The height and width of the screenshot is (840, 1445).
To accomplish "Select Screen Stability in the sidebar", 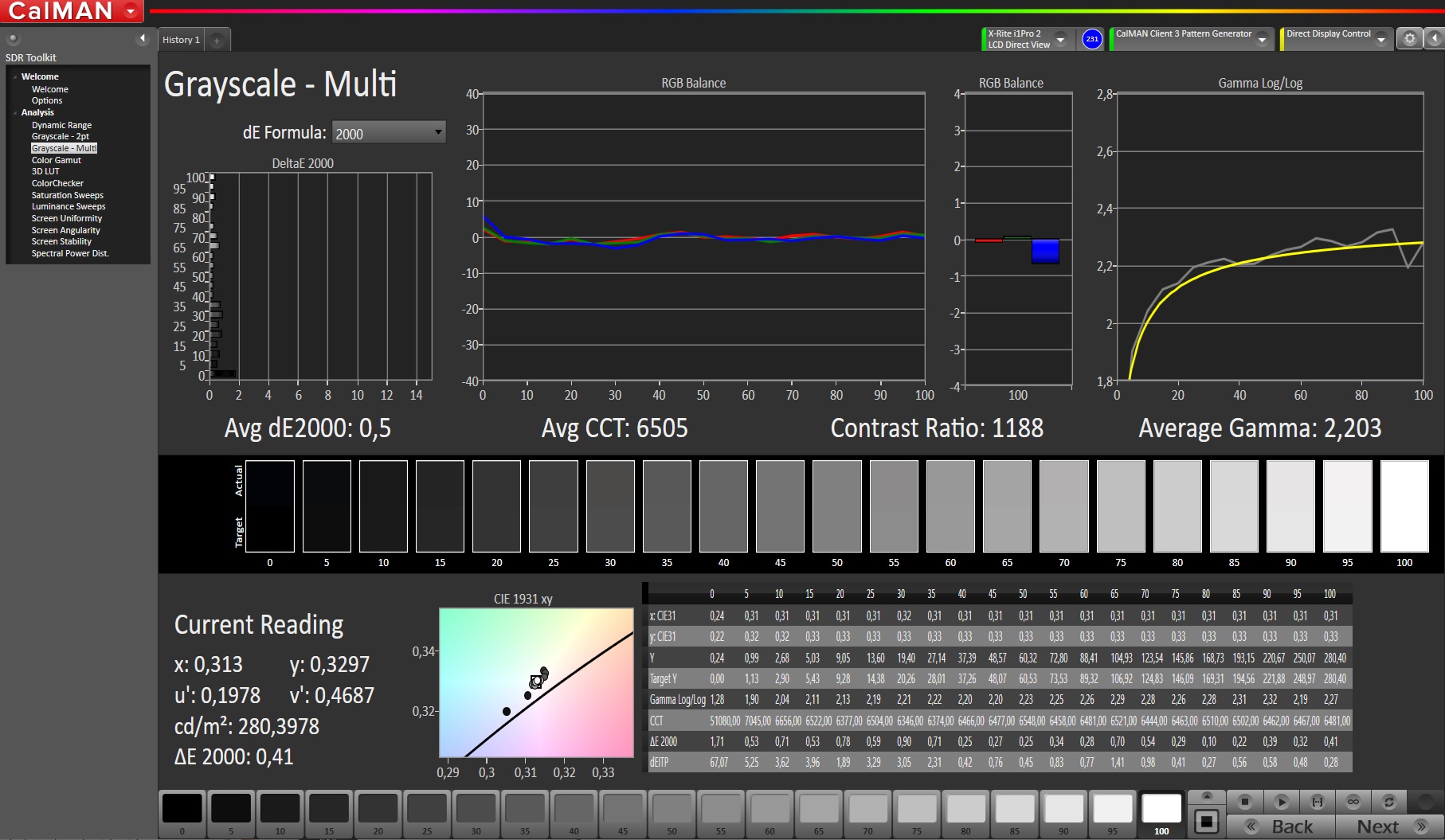I will (61, 241).
